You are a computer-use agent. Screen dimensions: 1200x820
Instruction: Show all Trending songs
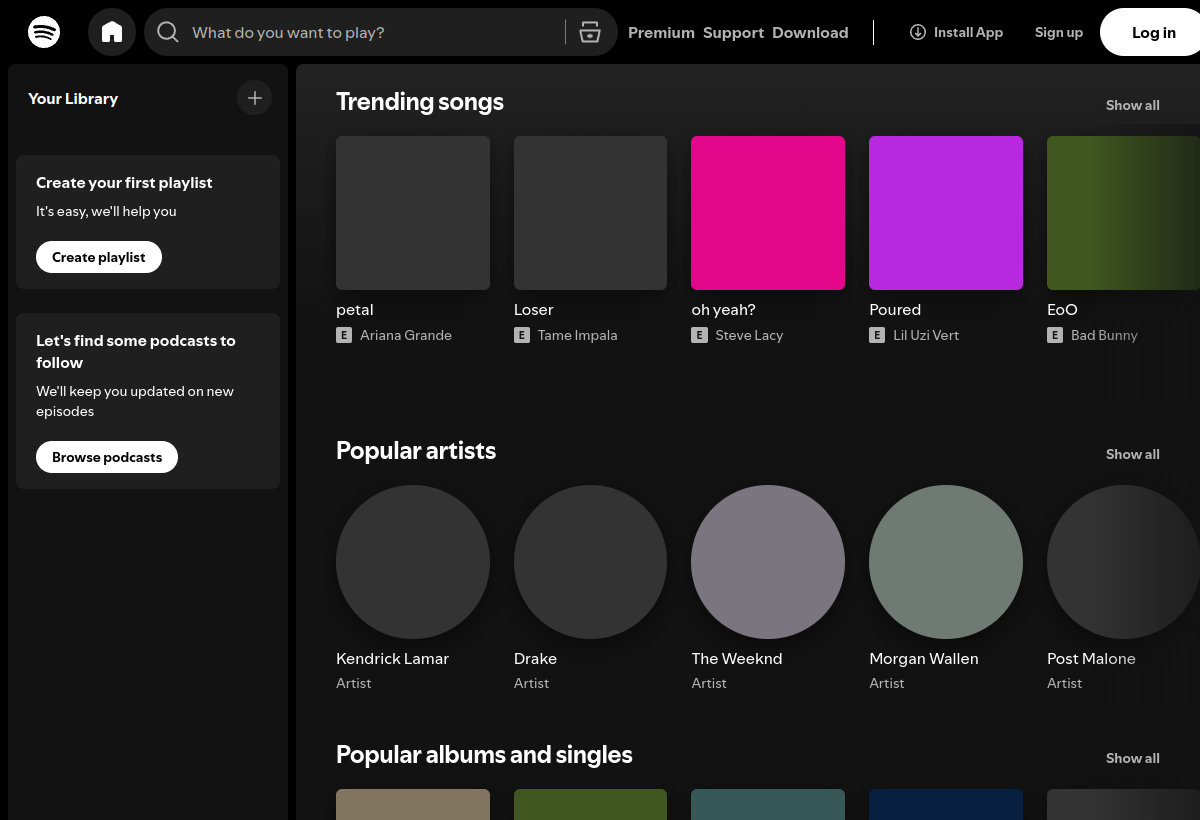pyautogui.click(x=1133, y=105)
